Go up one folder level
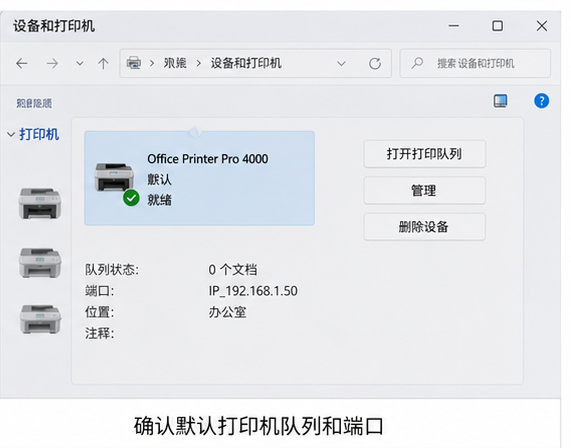Viewport: 571px width, 448px height. coord(103,64)
